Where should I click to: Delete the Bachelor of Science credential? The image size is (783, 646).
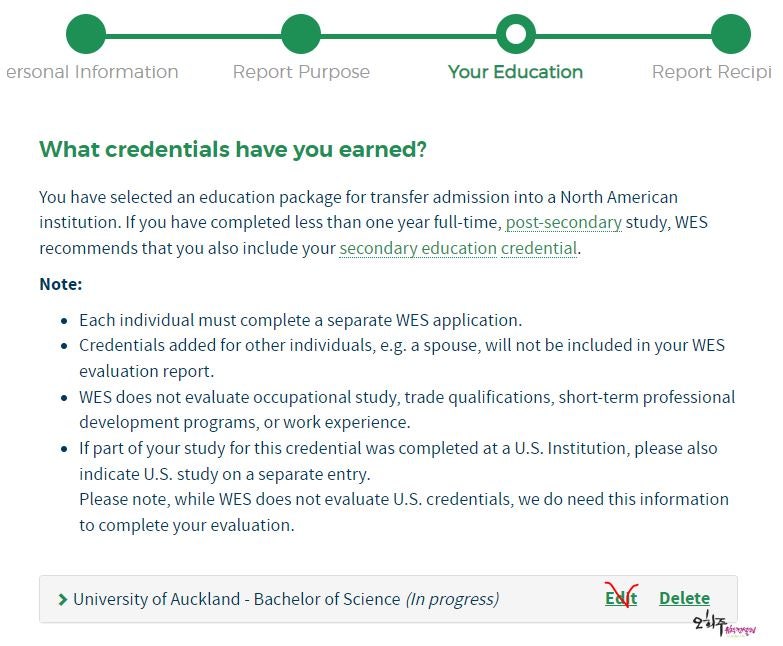[x=684, y=598]
